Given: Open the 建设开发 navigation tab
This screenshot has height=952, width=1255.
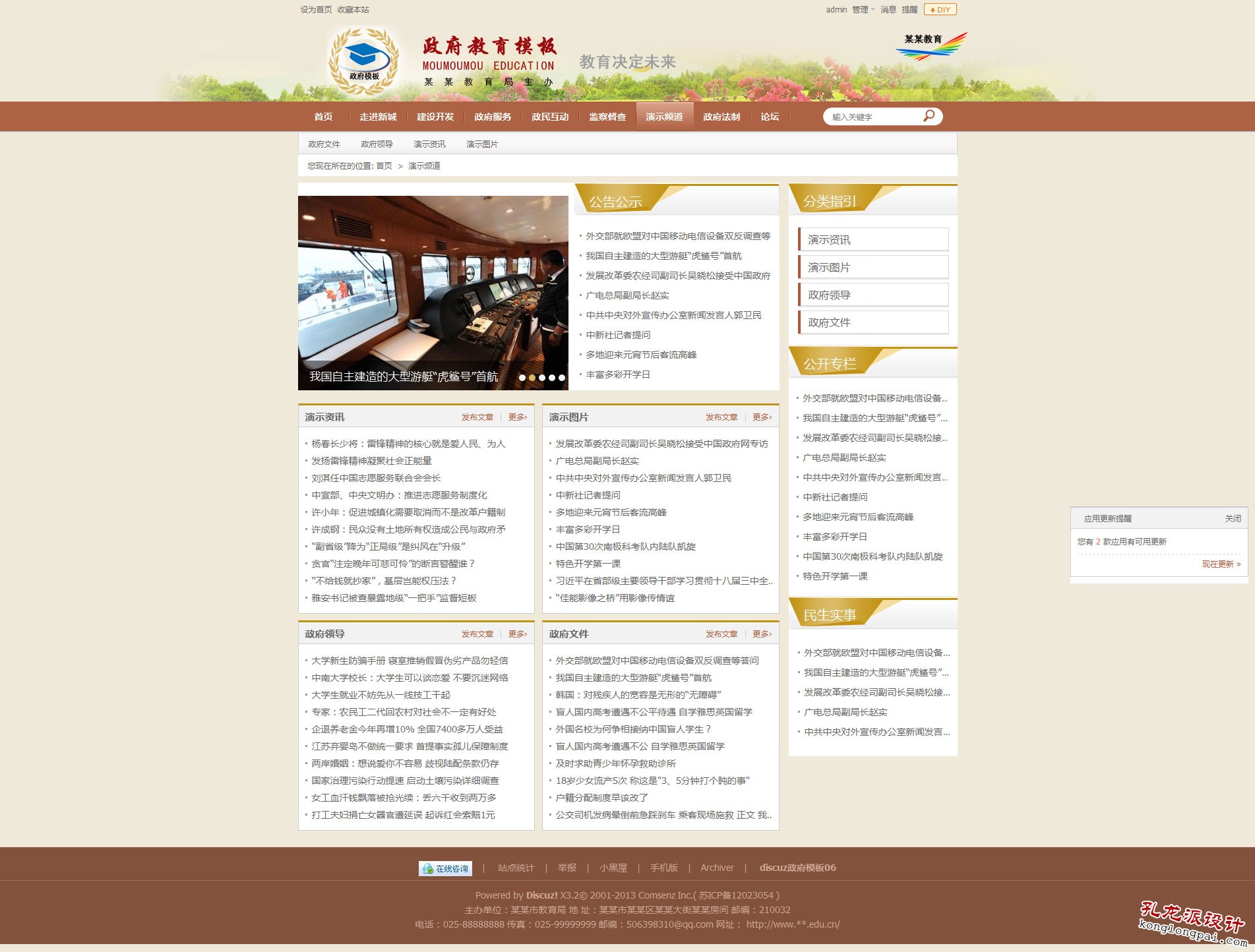Looking at the screenshot, I should [x=435, y=117].
